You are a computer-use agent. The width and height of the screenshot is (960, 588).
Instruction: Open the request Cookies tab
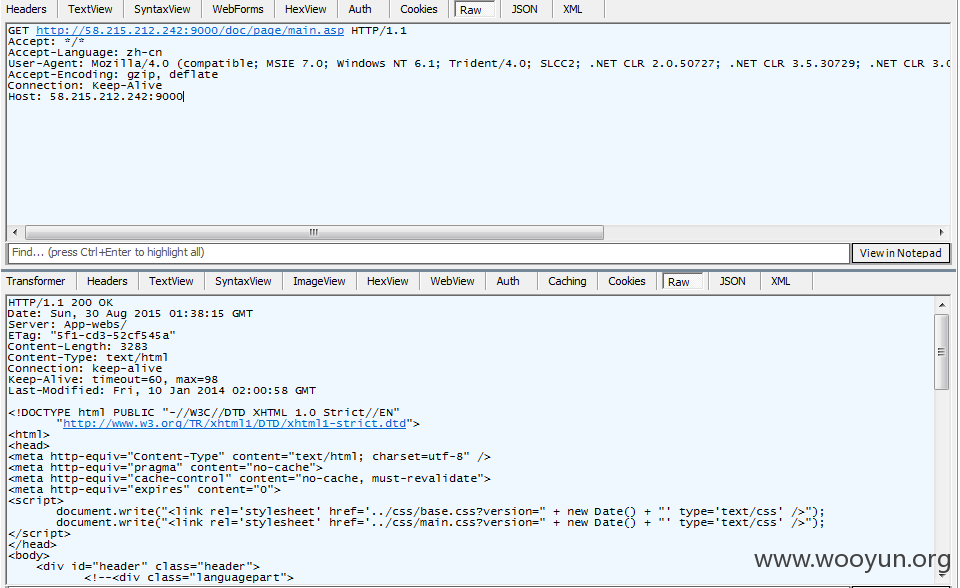point(419,9)
